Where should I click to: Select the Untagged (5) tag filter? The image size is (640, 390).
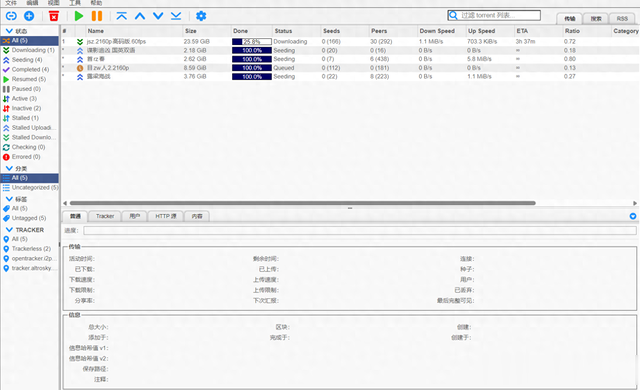click(x=30, y=218)
